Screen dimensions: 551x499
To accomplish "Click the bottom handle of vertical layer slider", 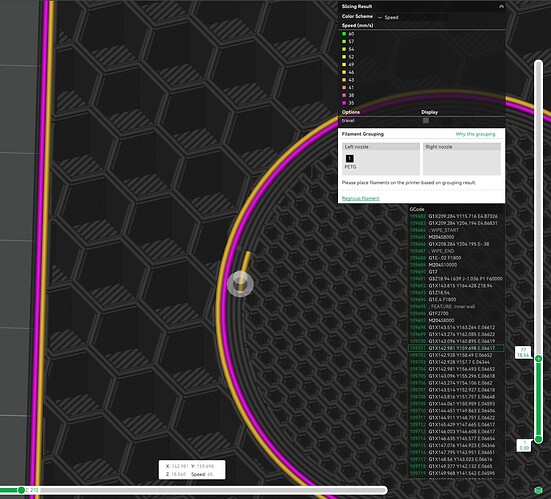I will [x=538, y=439].
